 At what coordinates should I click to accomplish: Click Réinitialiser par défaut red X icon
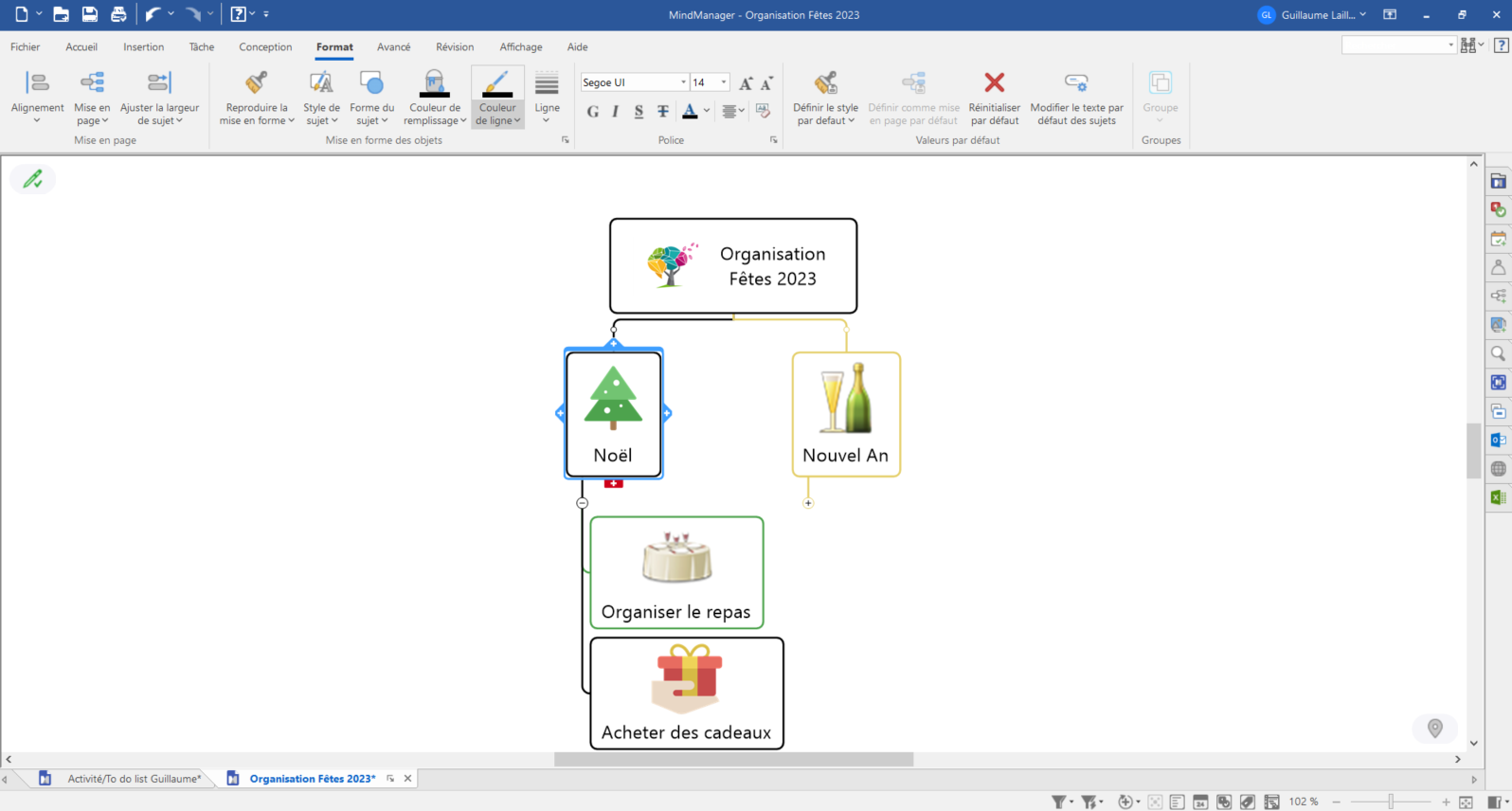[x=994, y=83]
